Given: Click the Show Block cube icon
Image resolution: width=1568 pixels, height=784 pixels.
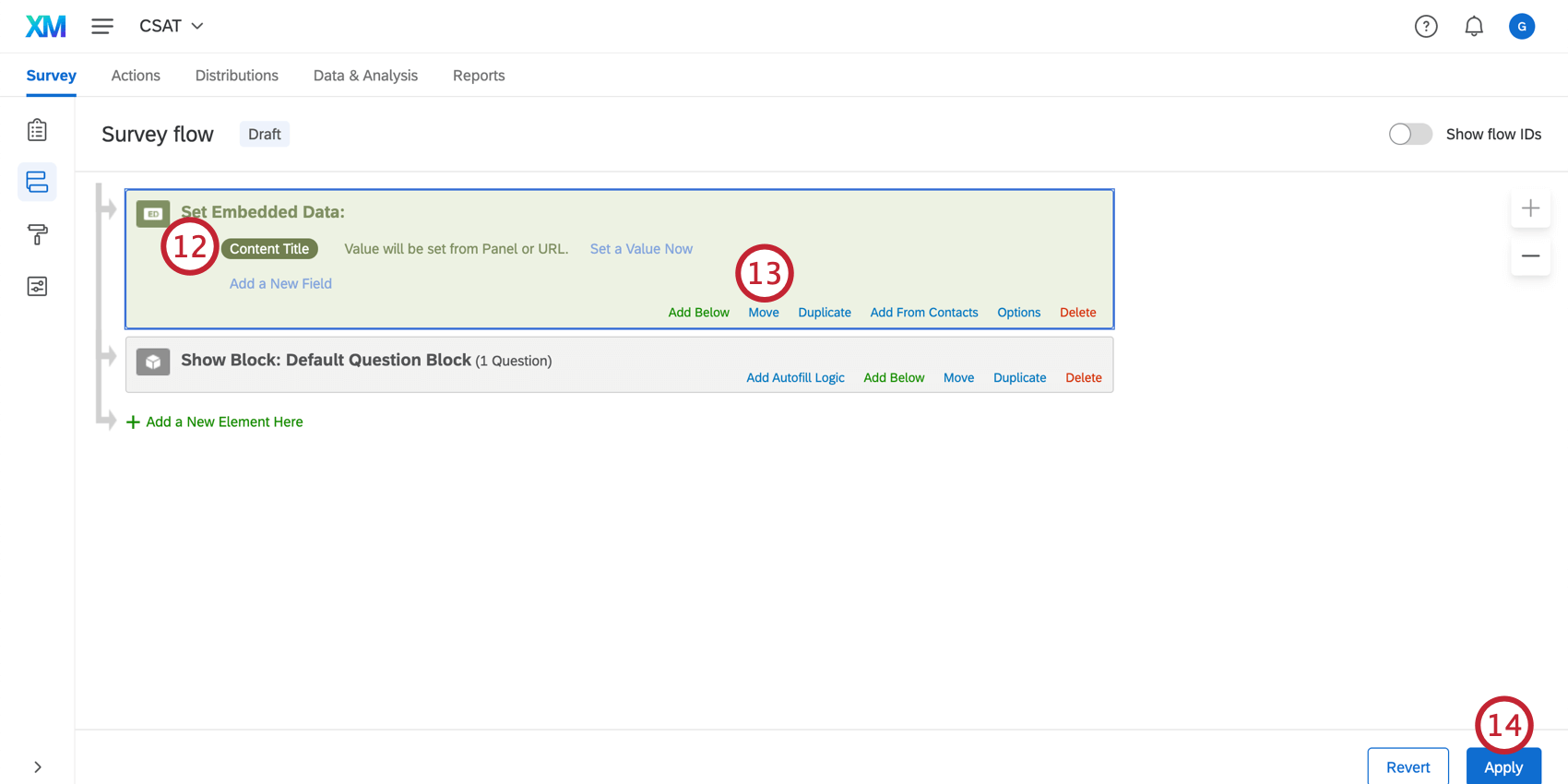Looking at the screenshot, I should [153, 362].
